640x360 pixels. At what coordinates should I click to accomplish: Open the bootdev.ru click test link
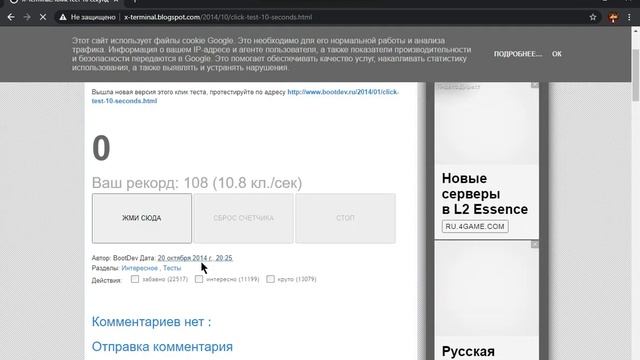tap(246, 96)
